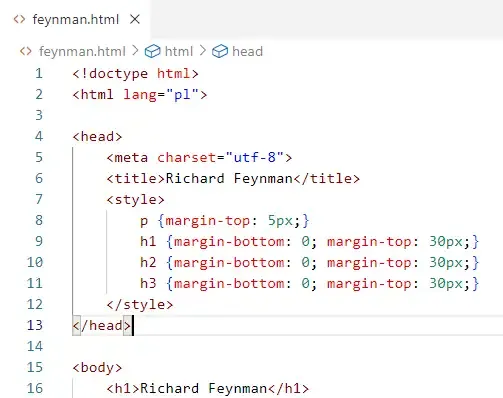The height and width of the screenshot is (398, 503).
Task: Click the opening <body> tag
Action: [97, 368]
